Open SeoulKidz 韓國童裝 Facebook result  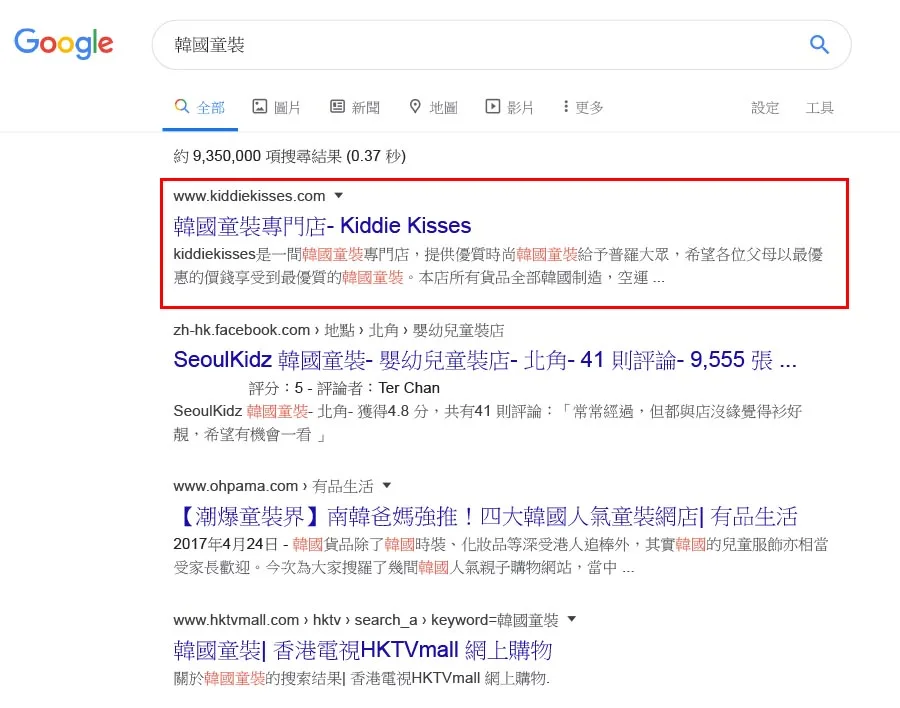coord(485,360)
